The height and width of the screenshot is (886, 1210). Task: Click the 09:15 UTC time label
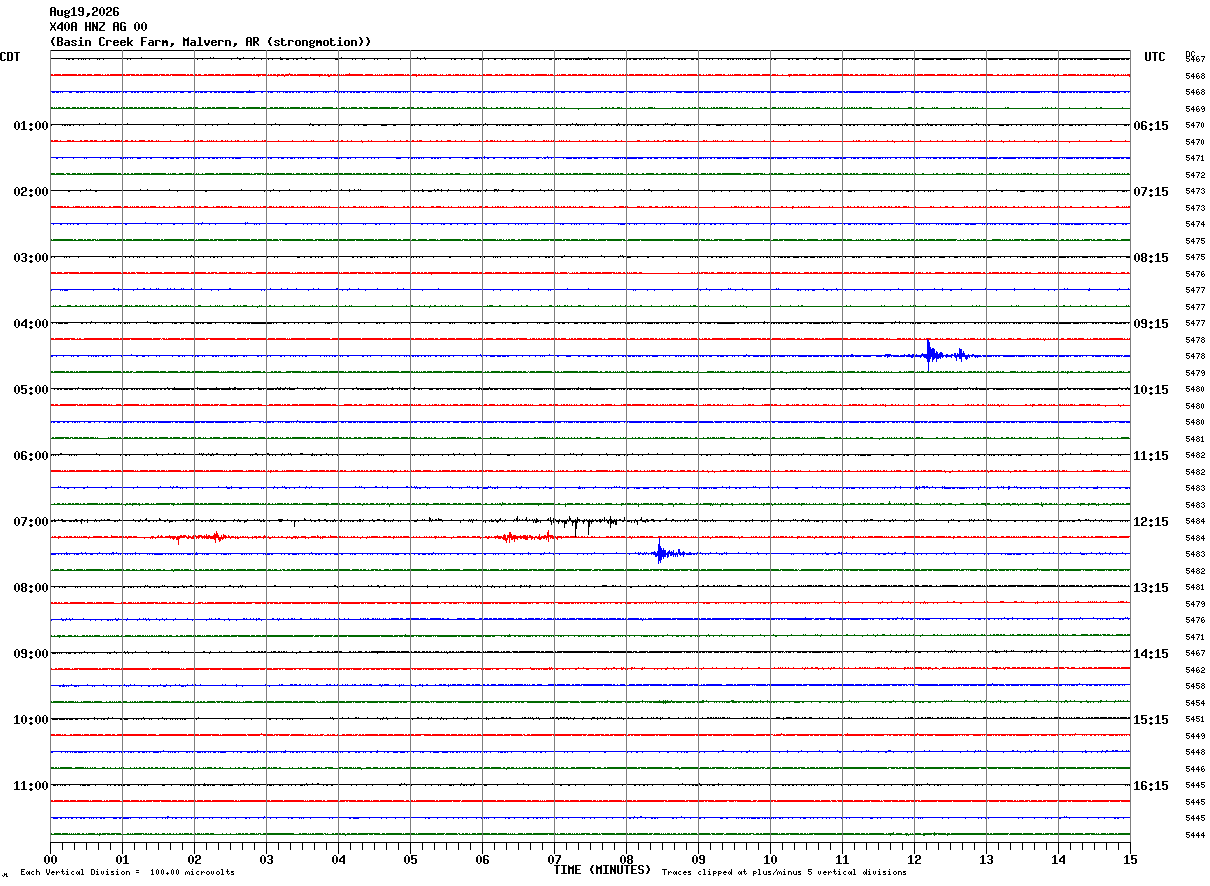tap(1150, 323)
